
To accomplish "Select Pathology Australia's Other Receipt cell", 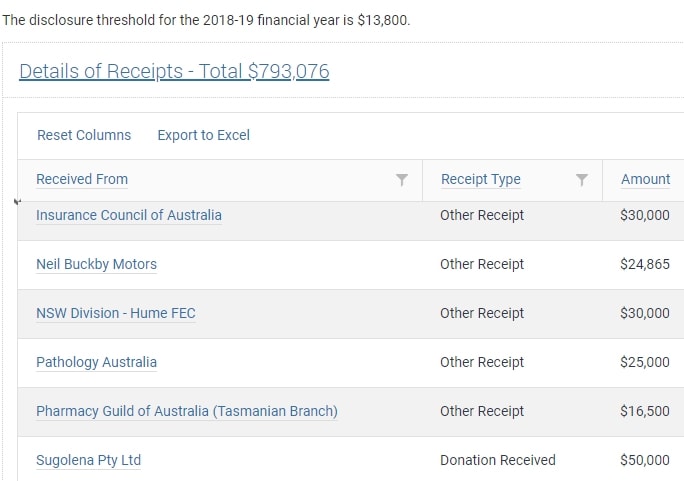I will [482, 362].
